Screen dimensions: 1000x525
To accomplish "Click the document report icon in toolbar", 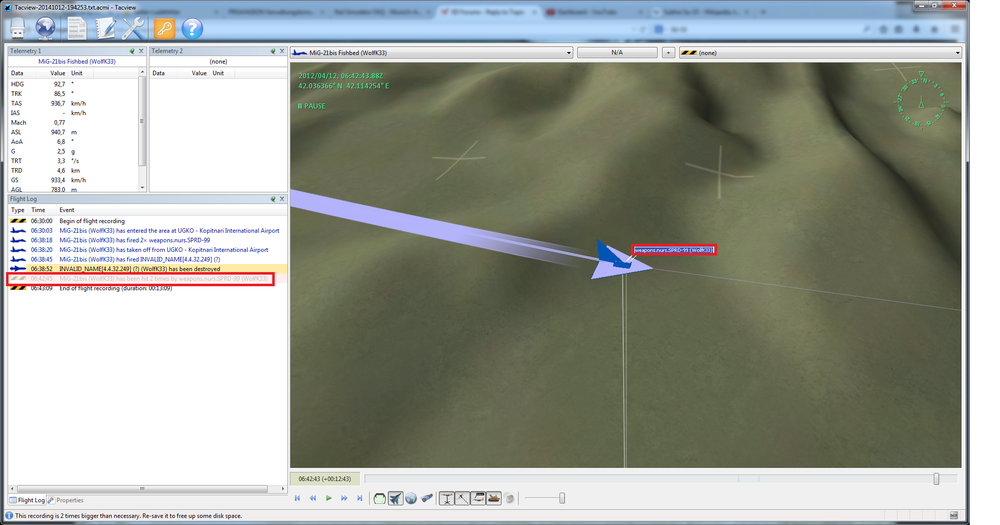I will point(77,29).
